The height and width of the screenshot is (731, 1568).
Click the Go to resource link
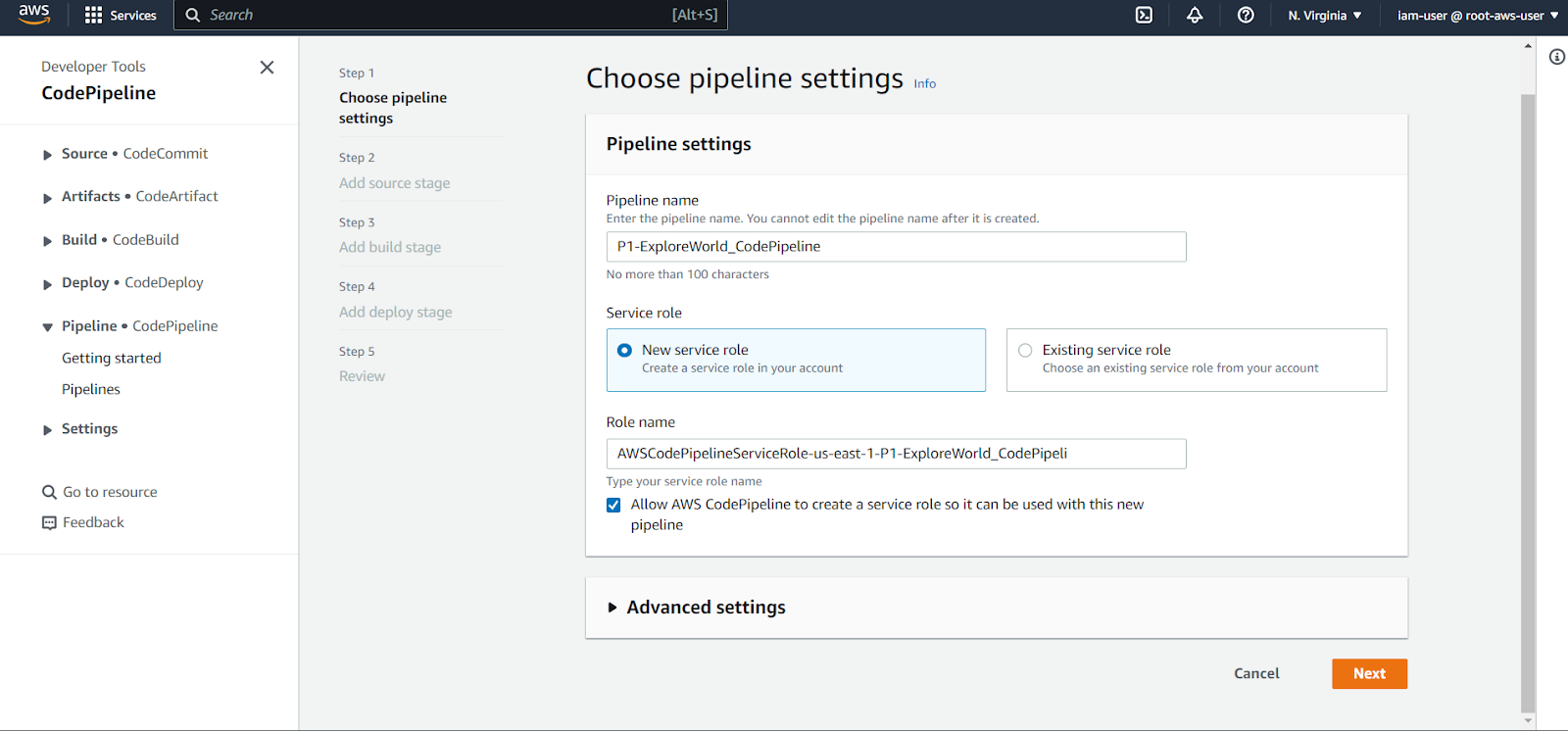point(110,492)
